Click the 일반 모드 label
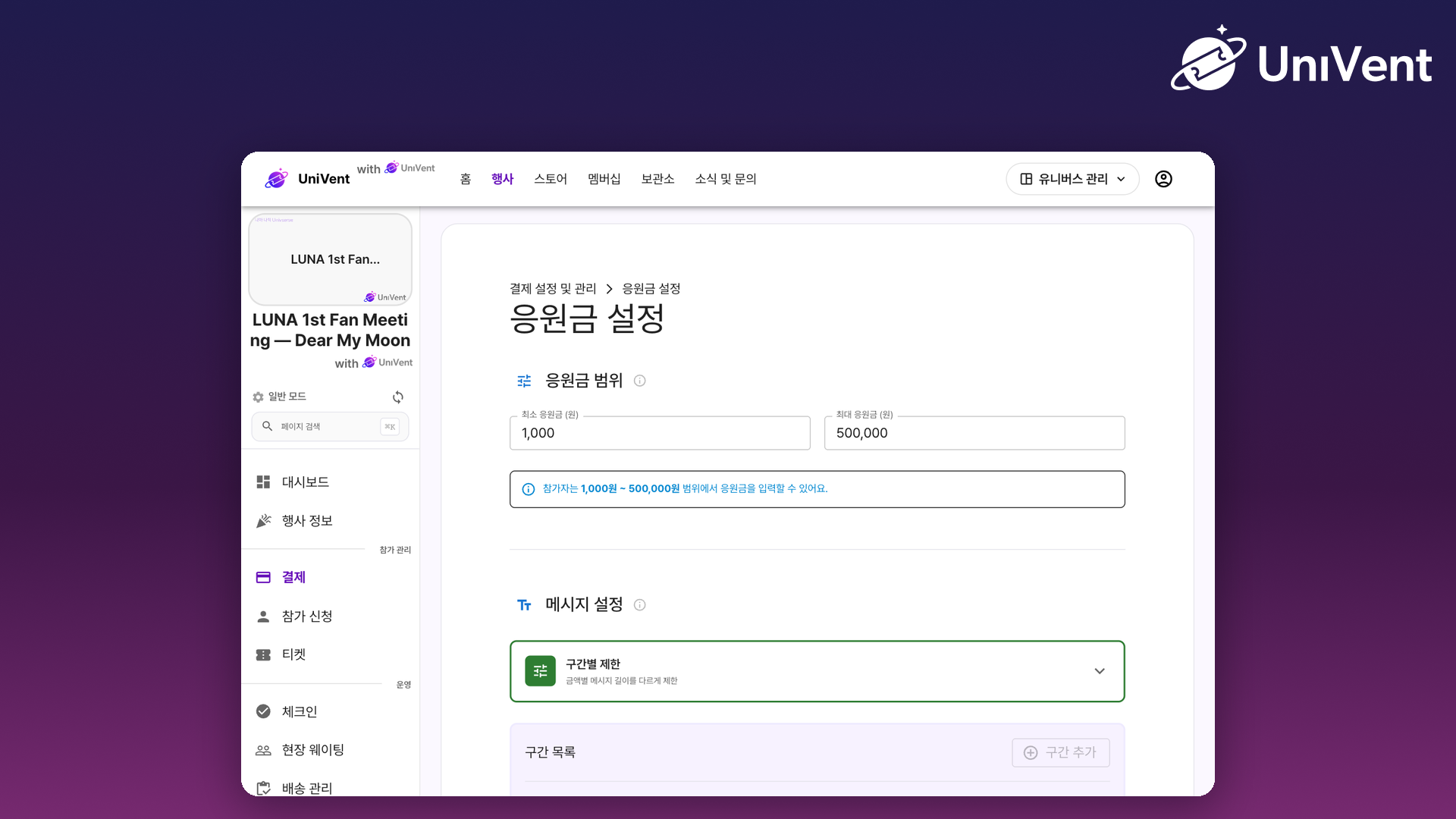The height and width of the screenshot is (819, 1456). (287, 397)
